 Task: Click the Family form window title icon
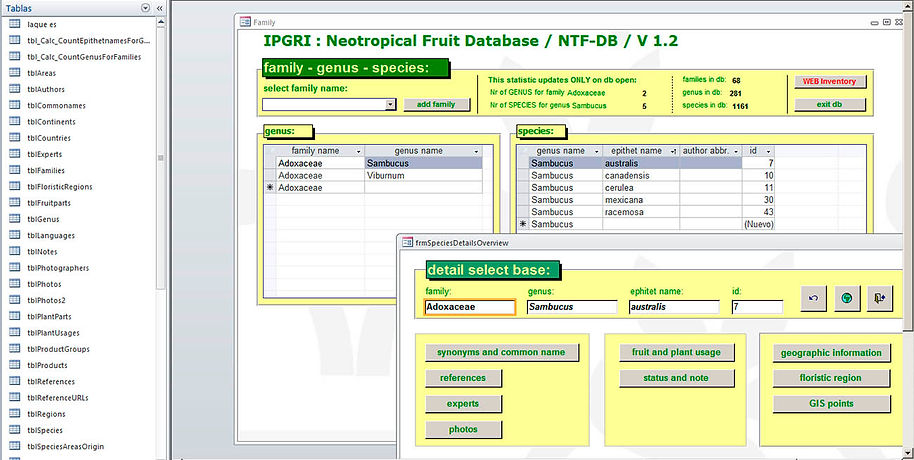[245, 22]
